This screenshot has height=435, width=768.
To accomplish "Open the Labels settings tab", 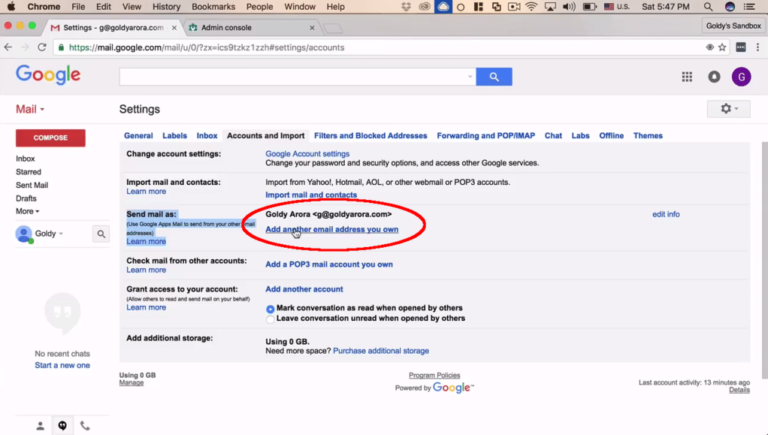I will 175,136.
